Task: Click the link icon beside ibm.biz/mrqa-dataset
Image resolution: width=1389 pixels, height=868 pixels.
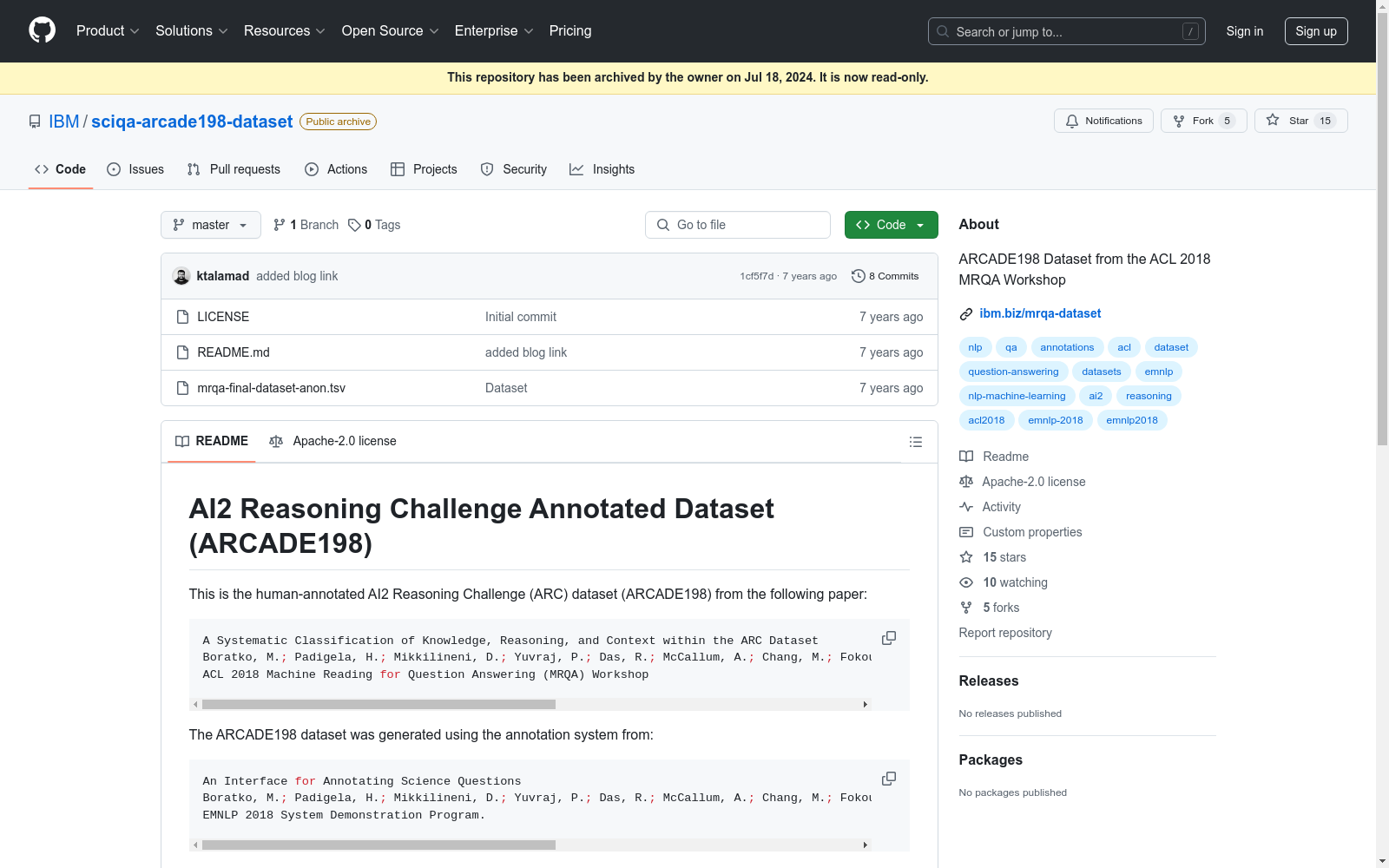Action: click(966, 314)
